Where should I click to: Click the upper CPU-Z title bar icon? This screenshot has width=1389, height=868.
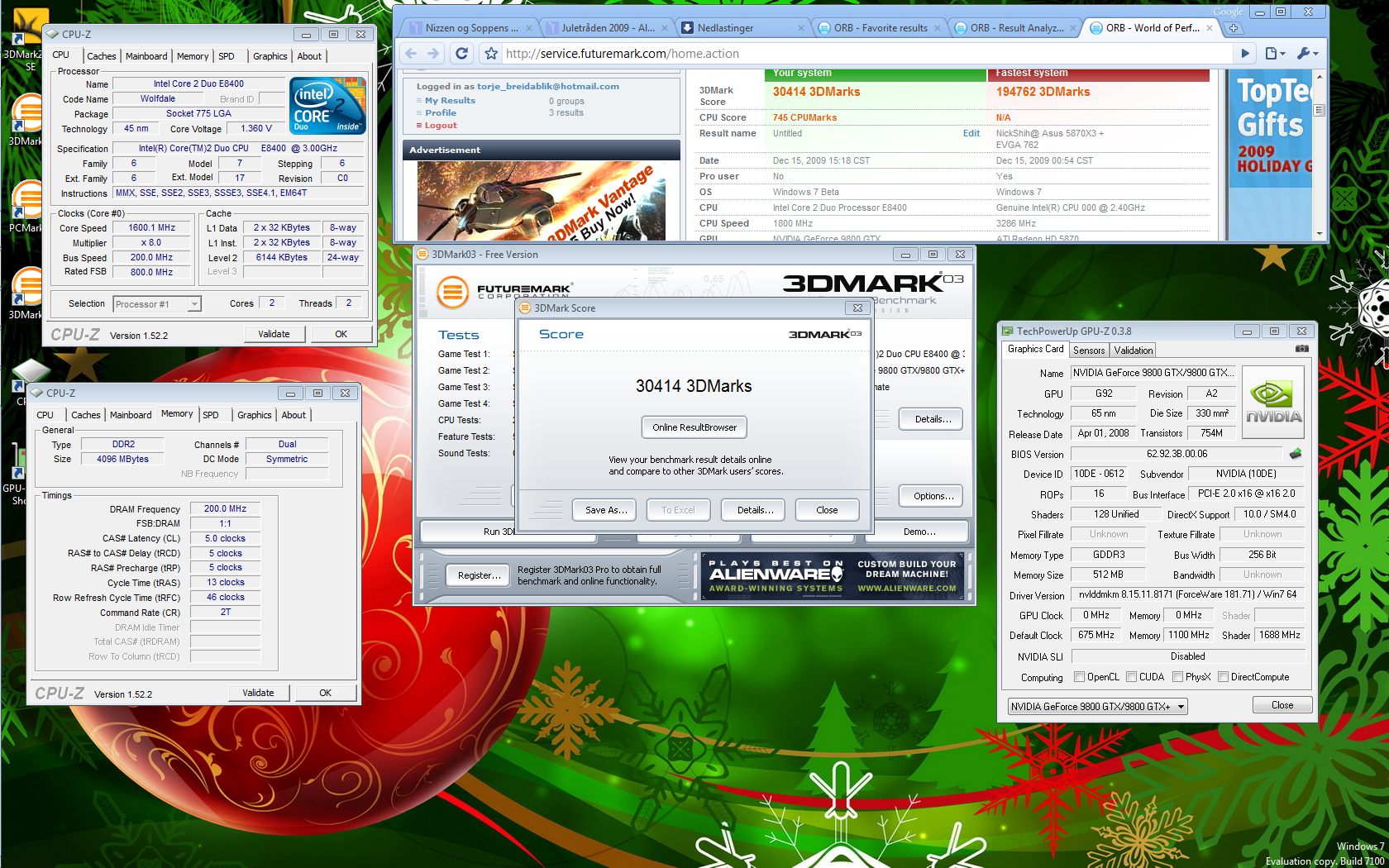53,35
